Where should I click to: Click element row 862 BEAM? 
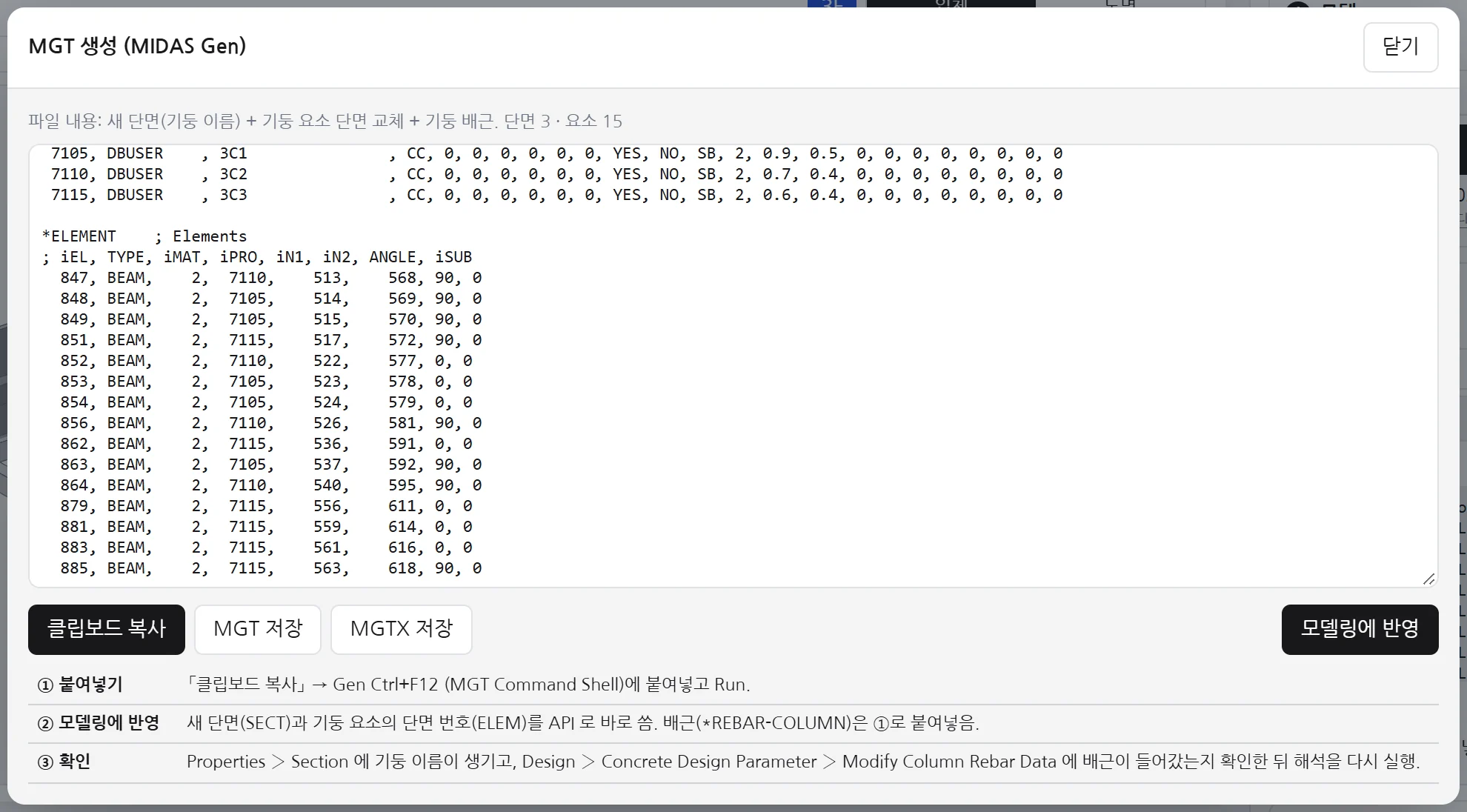click(267, 444)
